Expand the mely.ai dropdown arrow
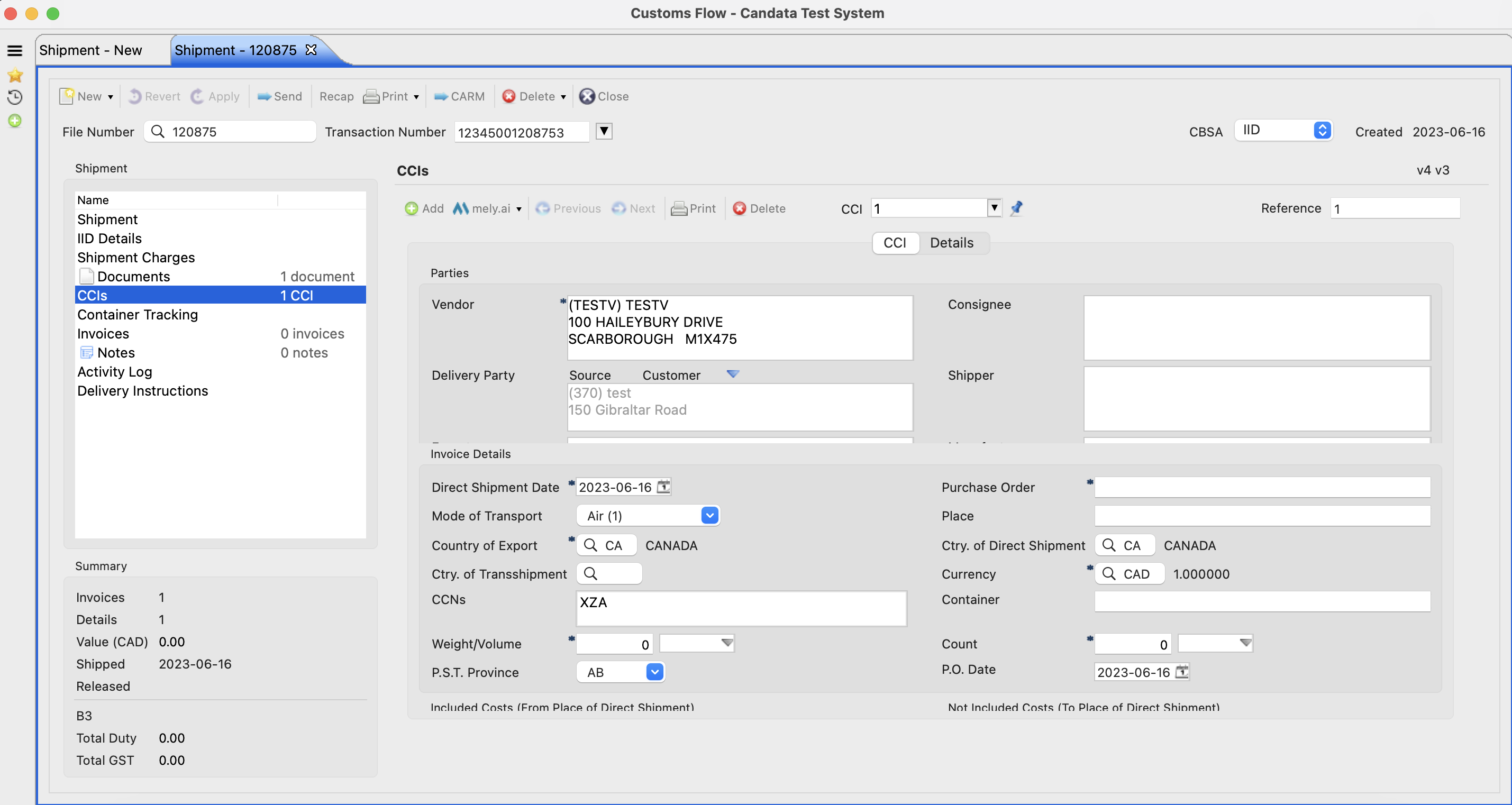The height and width of the screenshot is (805, 1512). click(519, 209)
